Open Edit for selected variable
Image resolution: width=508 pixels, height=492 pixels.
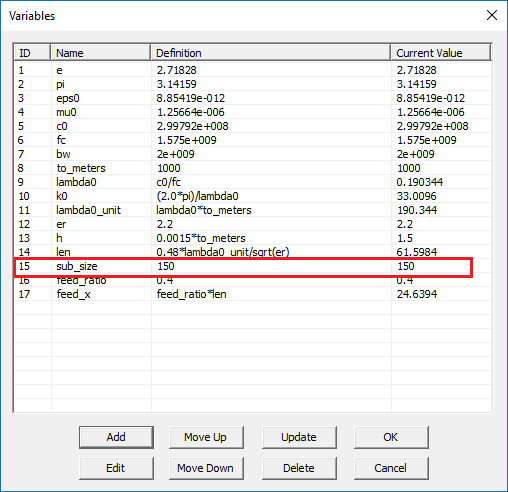116,468
